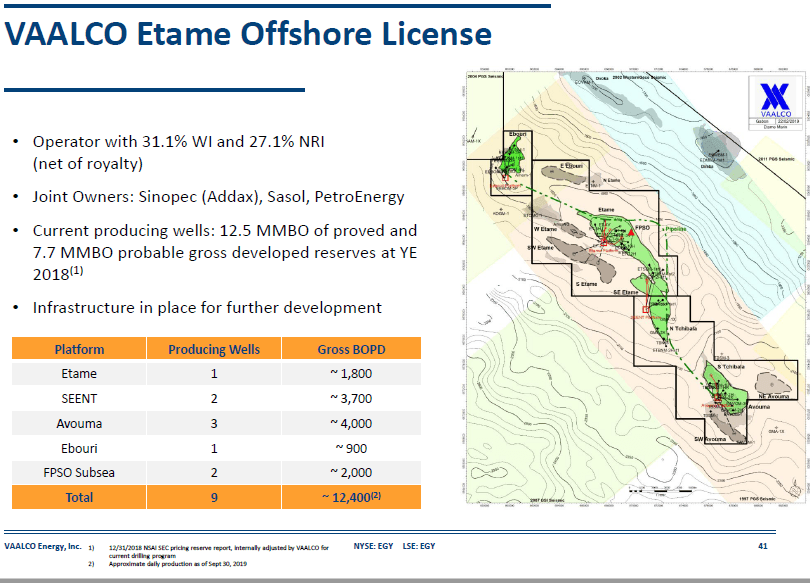Click the 'Total' row label
This screenshot has height=583, width=810.
click(x=79, y=497)
